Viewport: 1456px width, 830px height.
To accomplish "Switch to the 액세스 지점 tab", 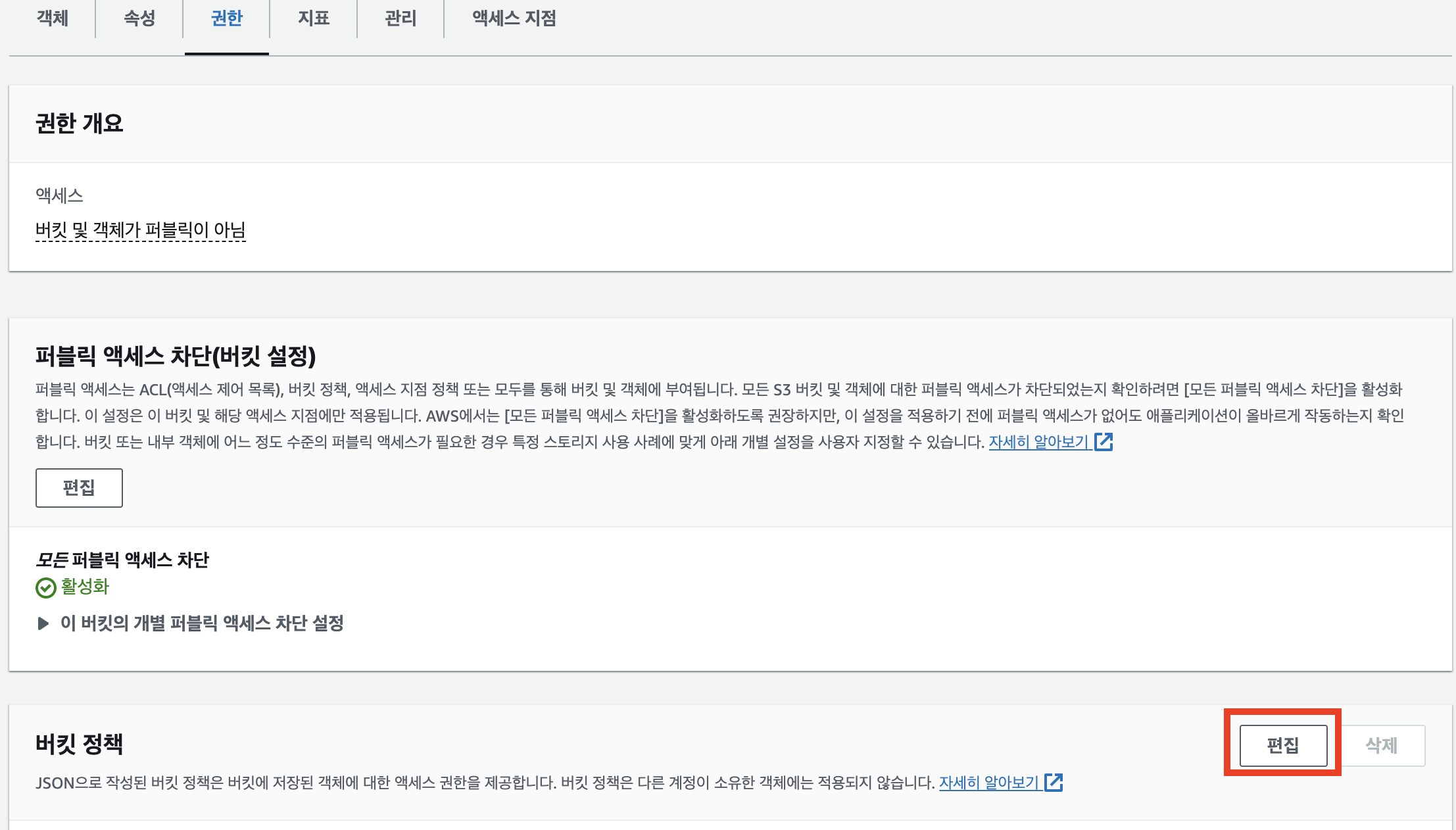I will (x=514, y=18).
